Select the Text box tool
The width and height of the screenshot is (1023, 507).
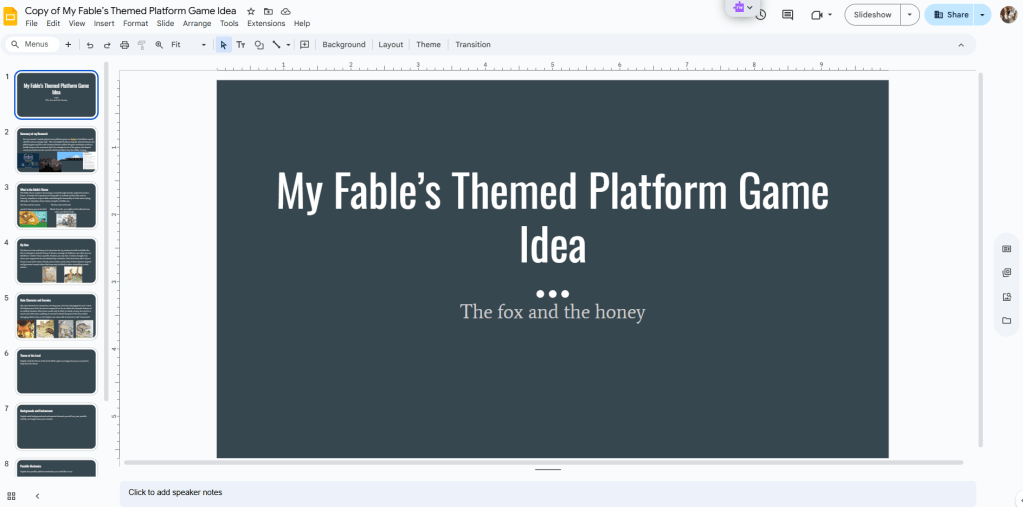241,45
